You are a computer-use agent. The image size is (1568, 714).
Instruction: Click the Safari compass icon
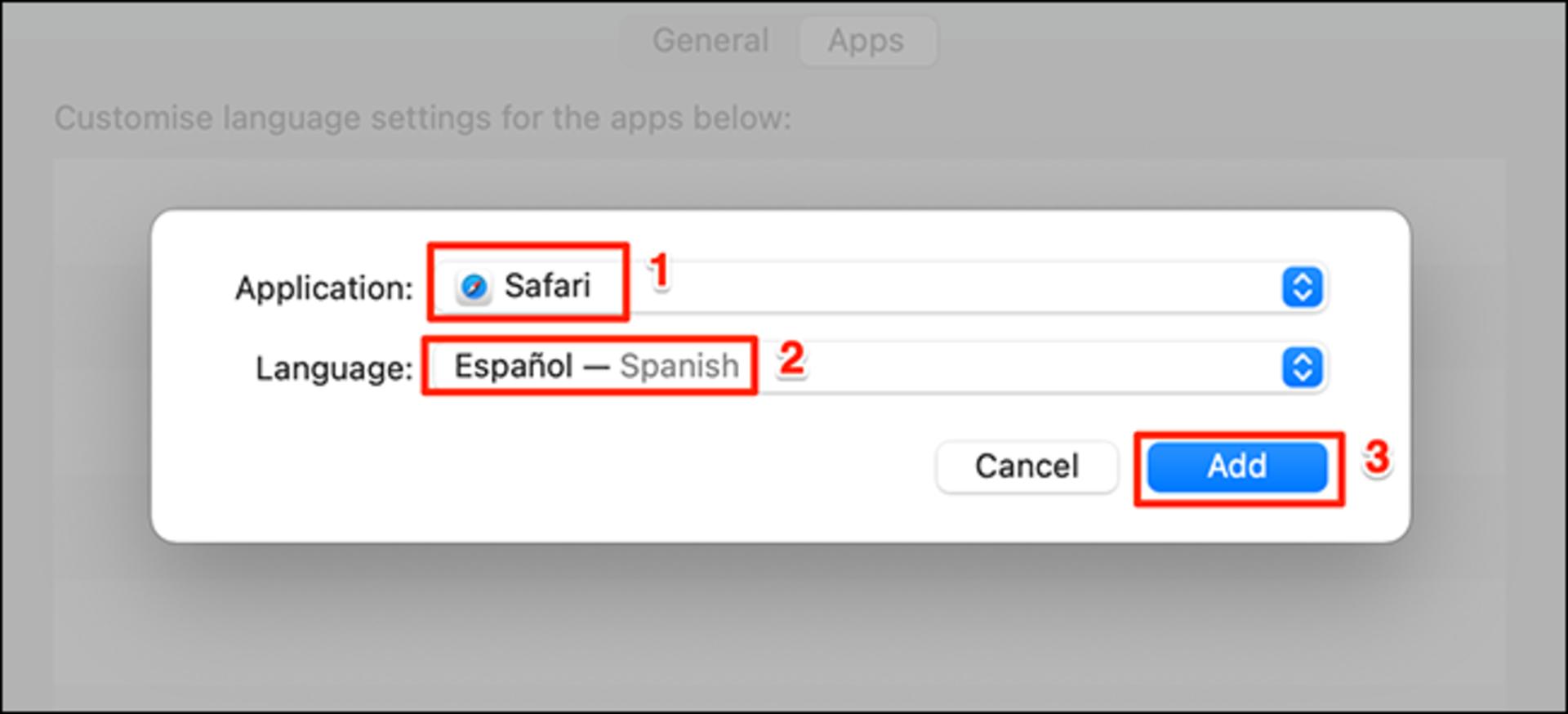[x=474, y=287]
